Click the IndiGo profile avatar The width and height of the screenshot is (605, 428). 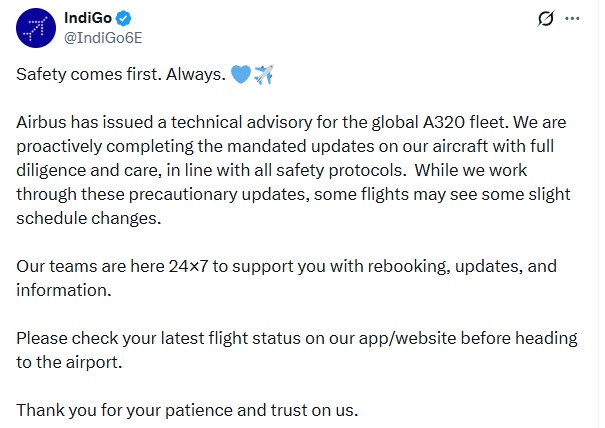(x=35, y=29)
